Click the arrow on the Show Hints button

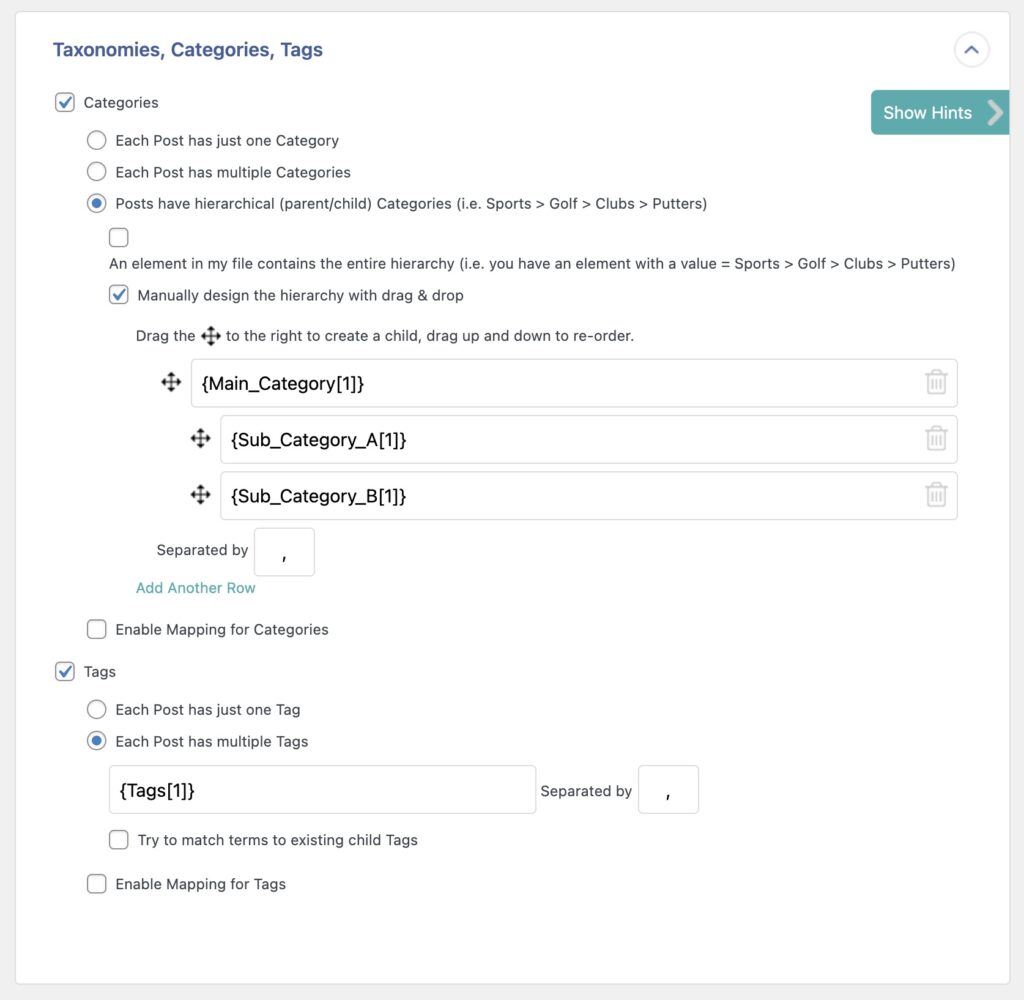pos(995,113)
